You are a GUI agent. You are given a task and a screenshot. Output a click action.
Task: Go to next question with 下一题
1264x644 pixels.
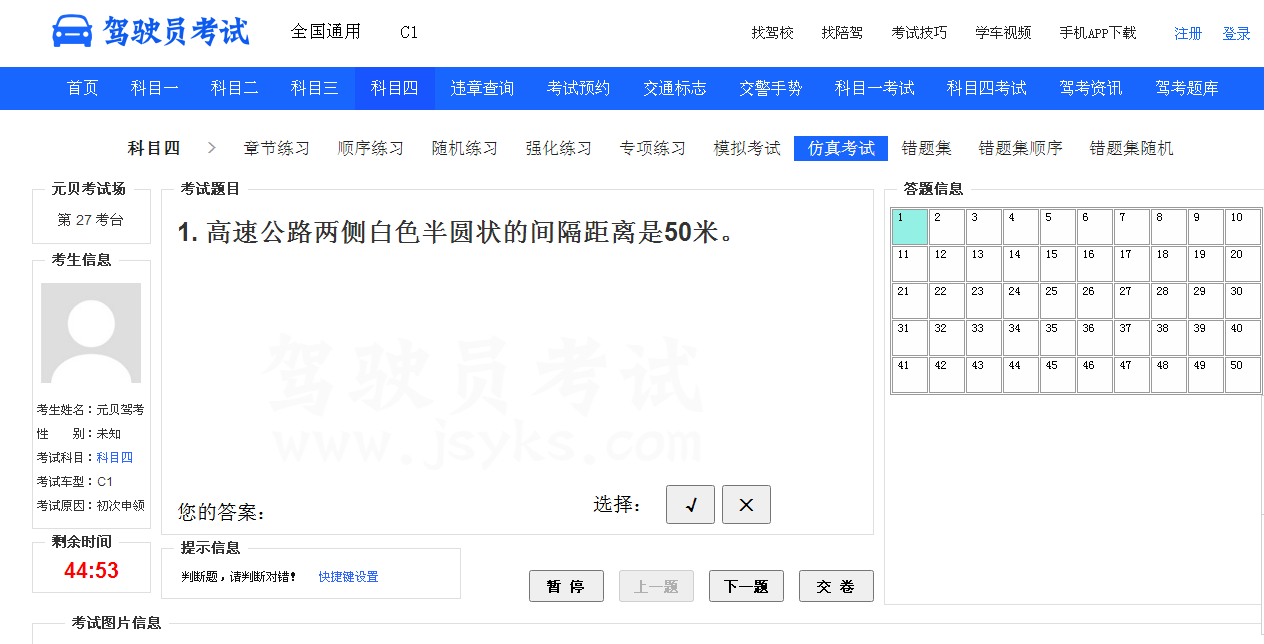click(746, 586)
